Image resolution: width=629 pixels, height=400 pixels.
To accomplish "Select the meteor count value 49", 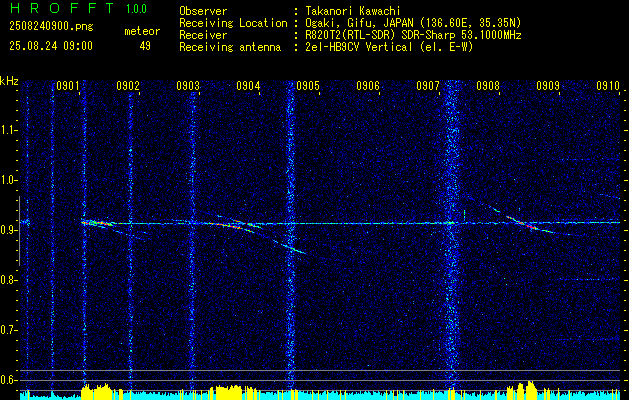I will click(145, 46).
